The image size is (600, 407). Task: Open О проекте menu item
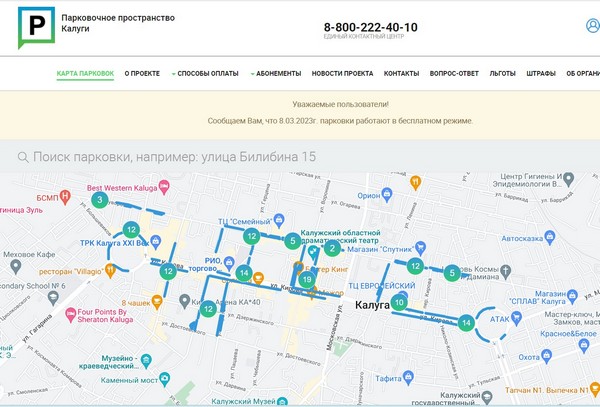[x=142, y=73]
